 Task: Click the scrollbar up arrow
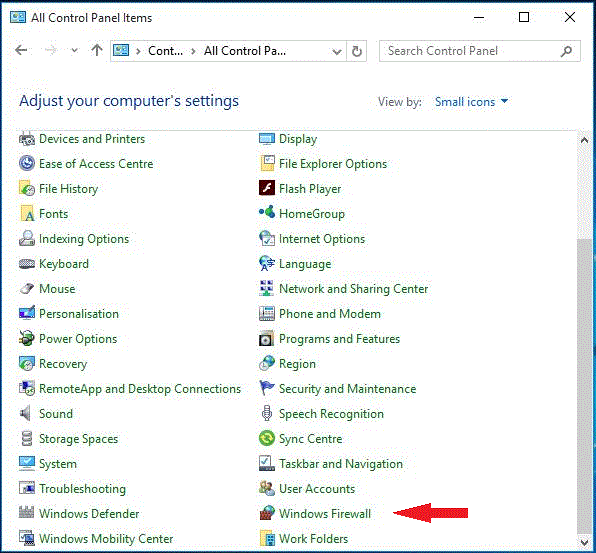[584, 140]
